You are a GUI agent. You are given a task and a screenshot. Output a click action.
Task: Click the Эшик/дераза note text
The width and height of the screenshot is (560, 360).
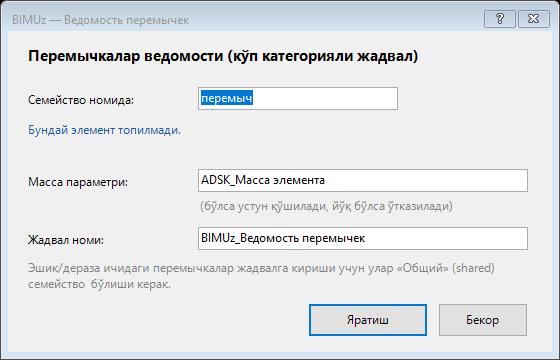261,276
